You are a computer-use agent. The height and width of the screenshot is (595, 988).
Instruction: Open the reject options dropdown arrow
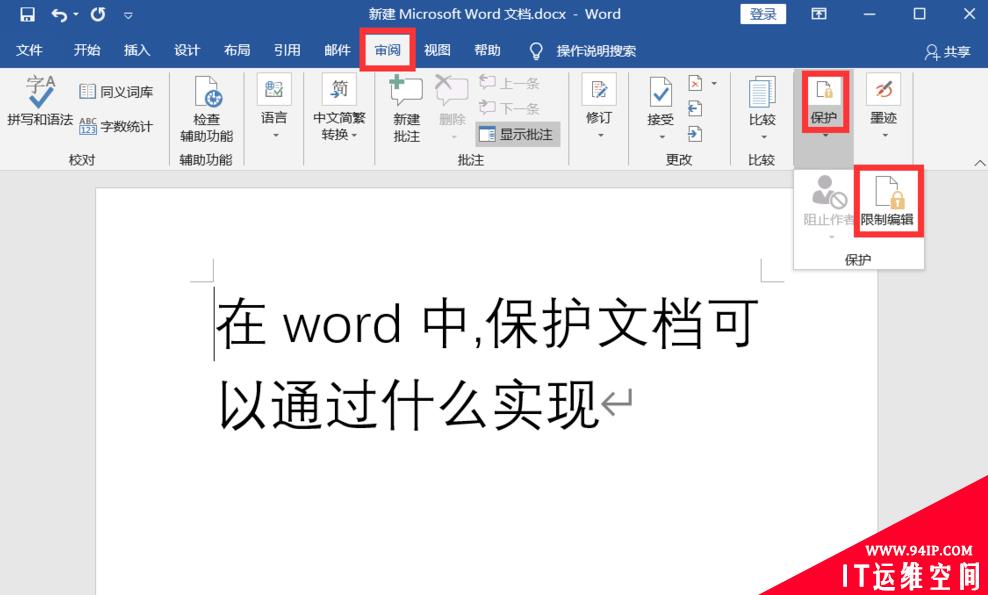point(714,83)
